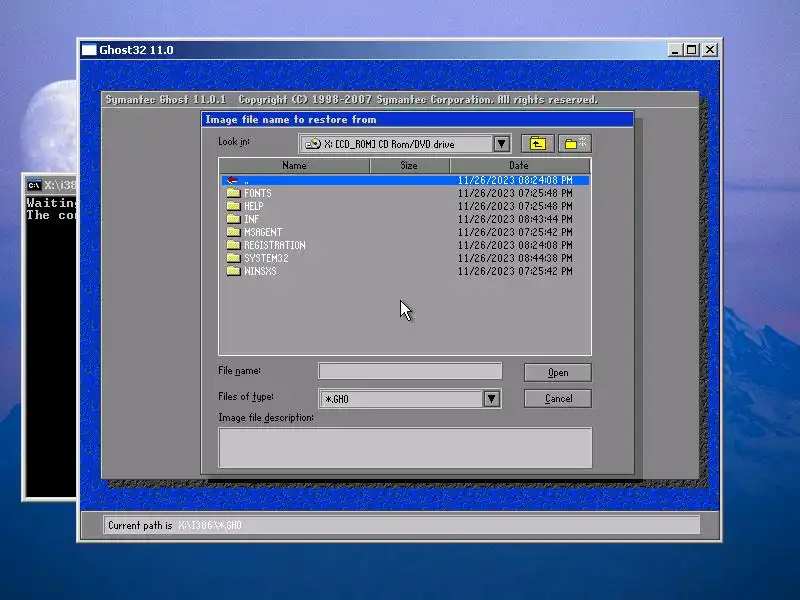Click the MSAGENT folder icon
Viewport: 800px width, 600px height.
233,232
